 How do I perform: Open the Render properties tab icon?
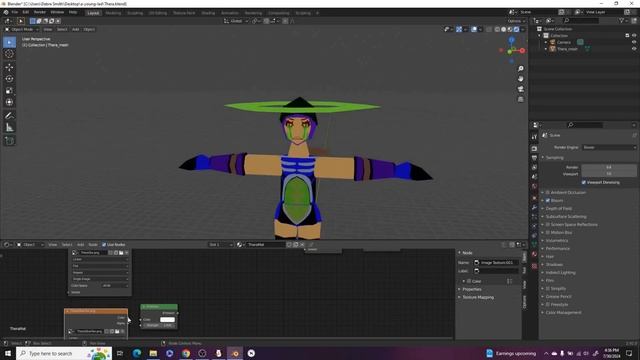[534, 148]
